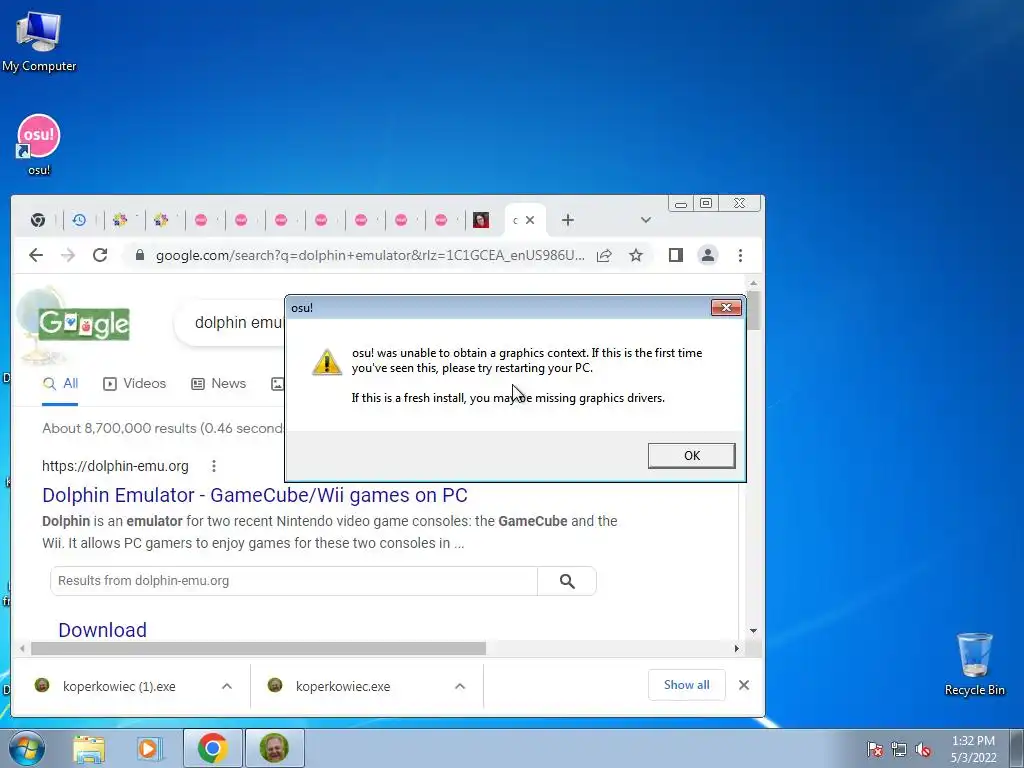Expand options for koperkowiec (1).exe download
The width and height of the screenshot is (1024, 768).
click(227, 686)
